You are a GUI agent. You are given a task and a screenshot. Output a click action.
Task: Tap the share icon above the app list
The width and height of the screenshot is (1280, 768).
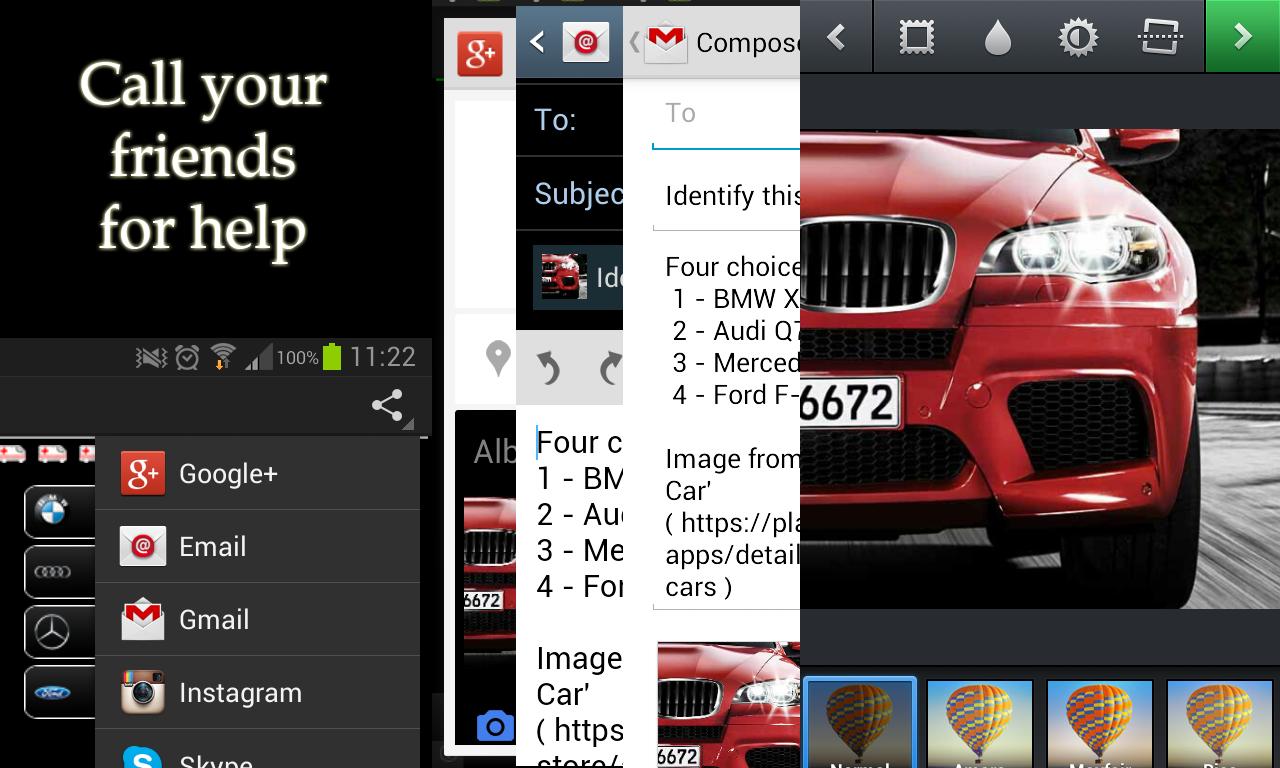click(x=387, y=405)
